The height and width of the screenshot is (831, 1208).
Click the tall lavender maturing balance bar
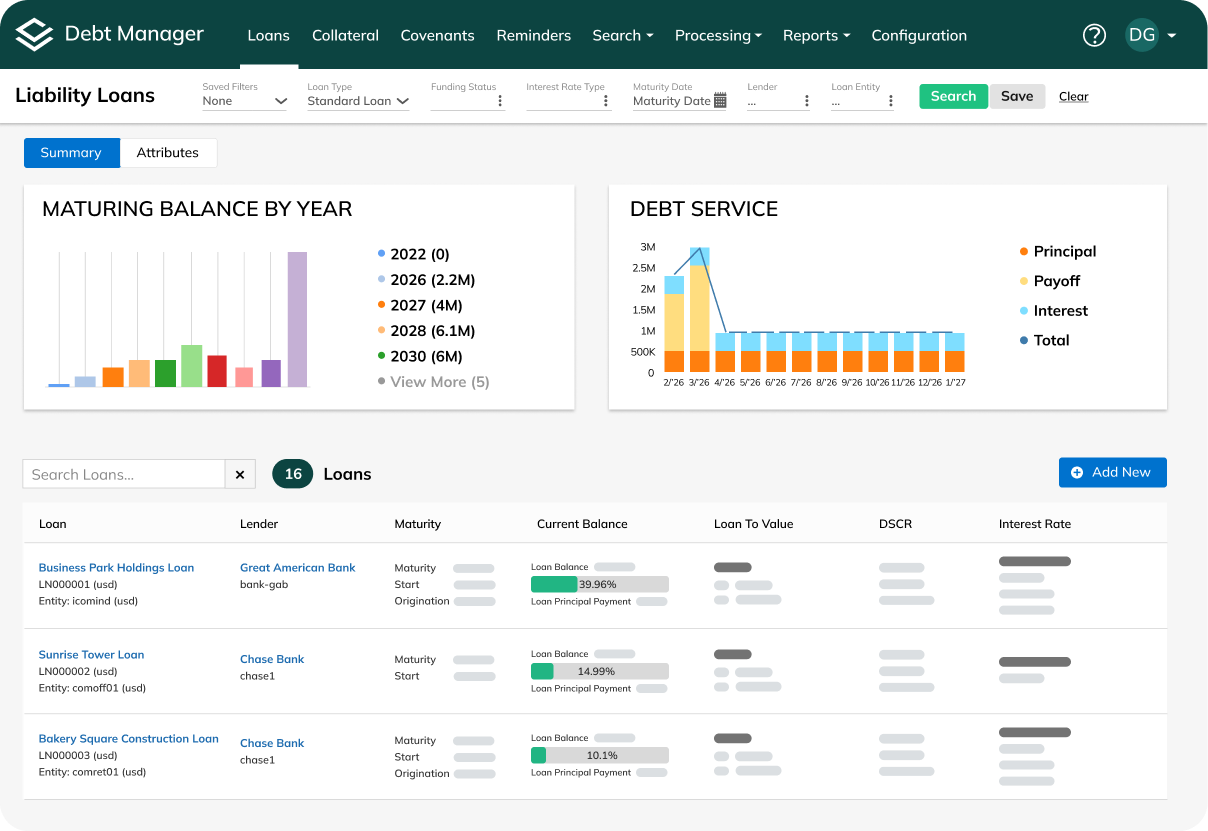(x=297, y=319)
